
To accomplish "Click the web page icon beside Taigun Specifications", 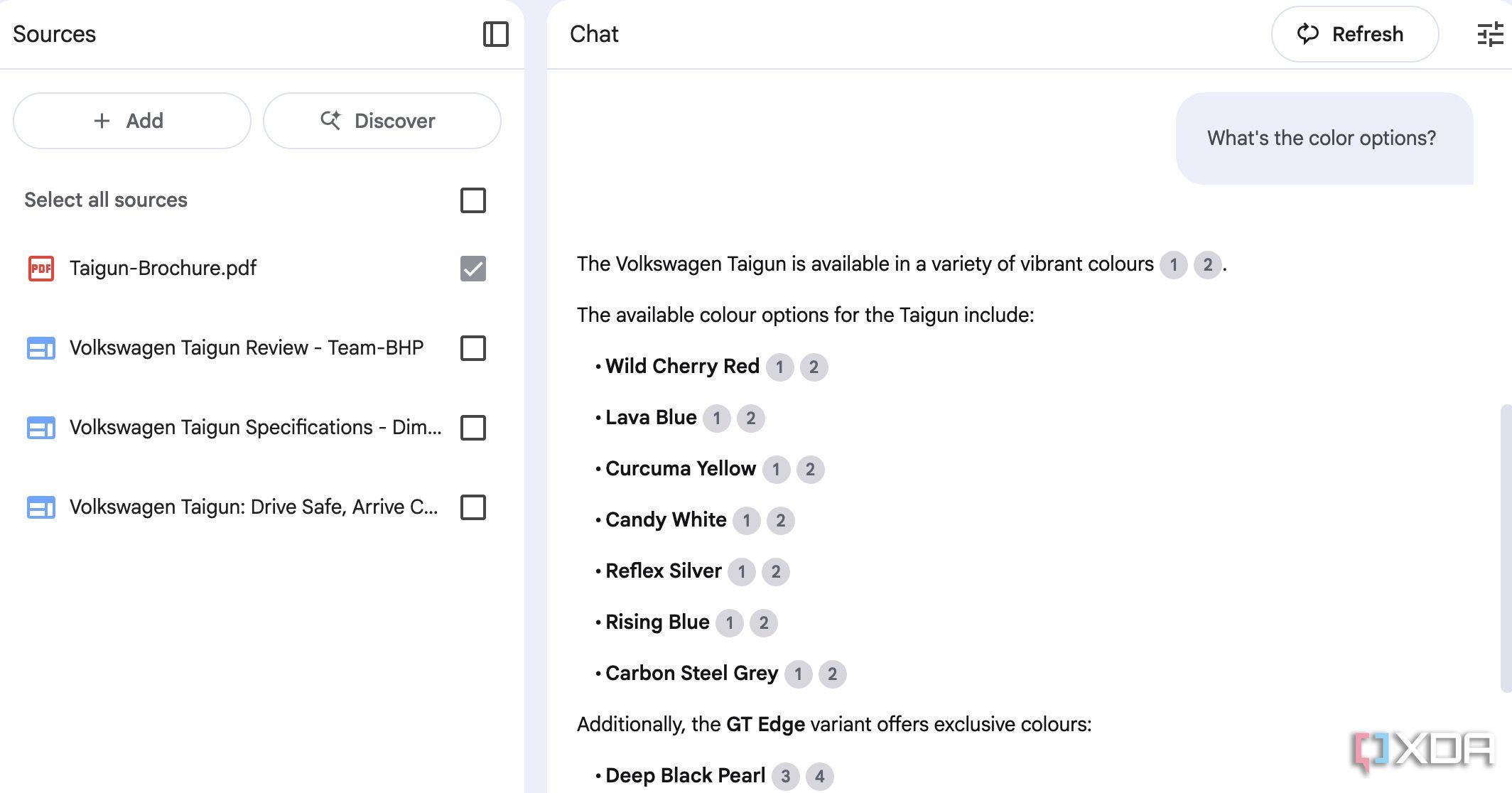I will coord(41,428).
